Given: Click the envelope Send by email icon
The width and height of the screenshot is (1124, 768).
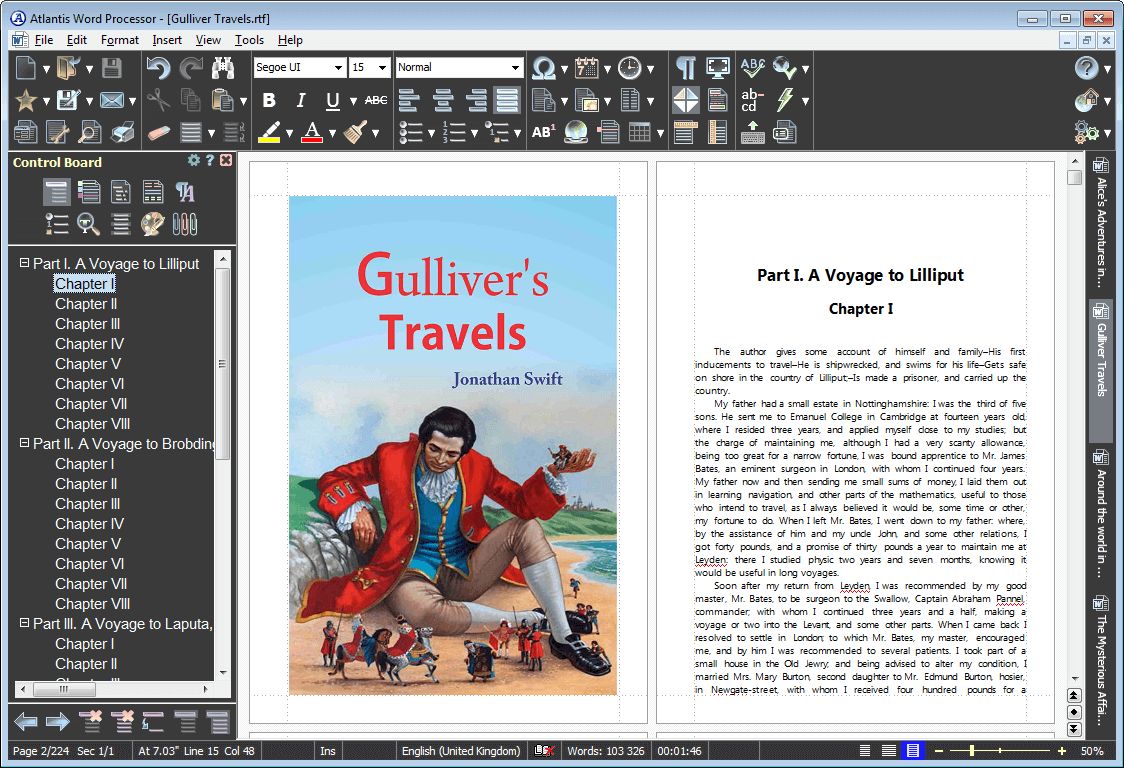Looking at the screenshot, I should tap(111, 100).
